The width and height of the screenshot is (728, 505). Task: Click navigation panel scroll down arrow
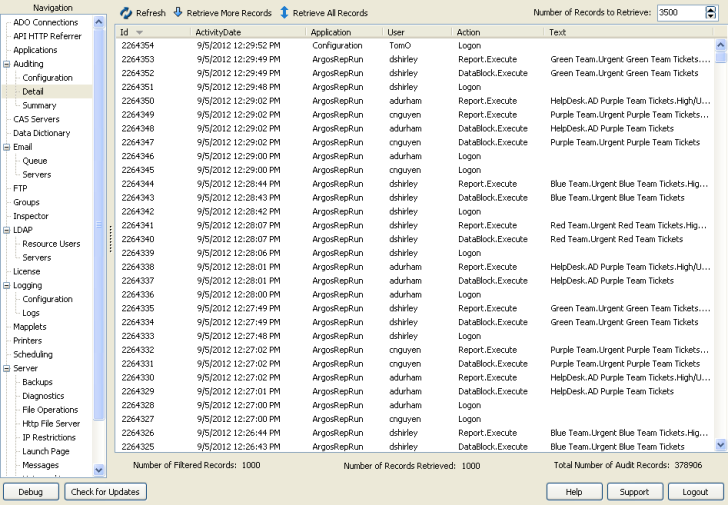99,470
